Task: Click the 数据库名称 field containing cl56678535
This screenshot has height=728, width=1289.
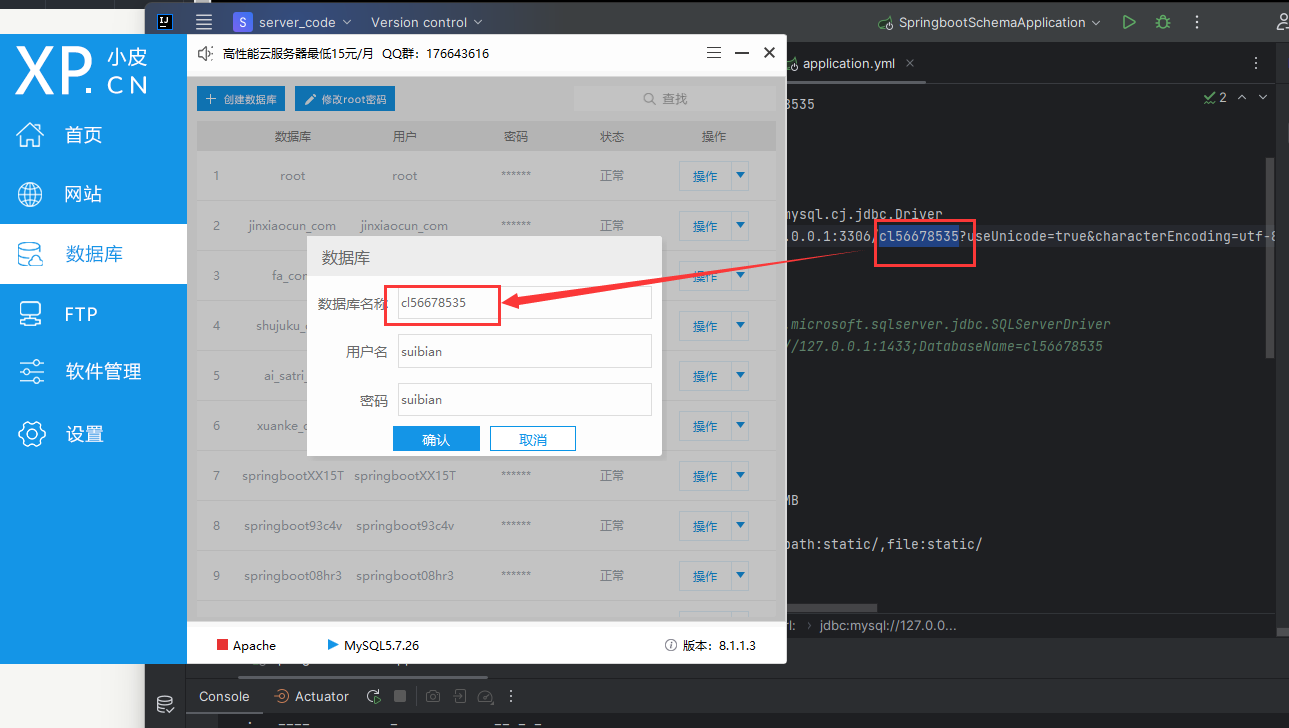Action: point(525,302)
